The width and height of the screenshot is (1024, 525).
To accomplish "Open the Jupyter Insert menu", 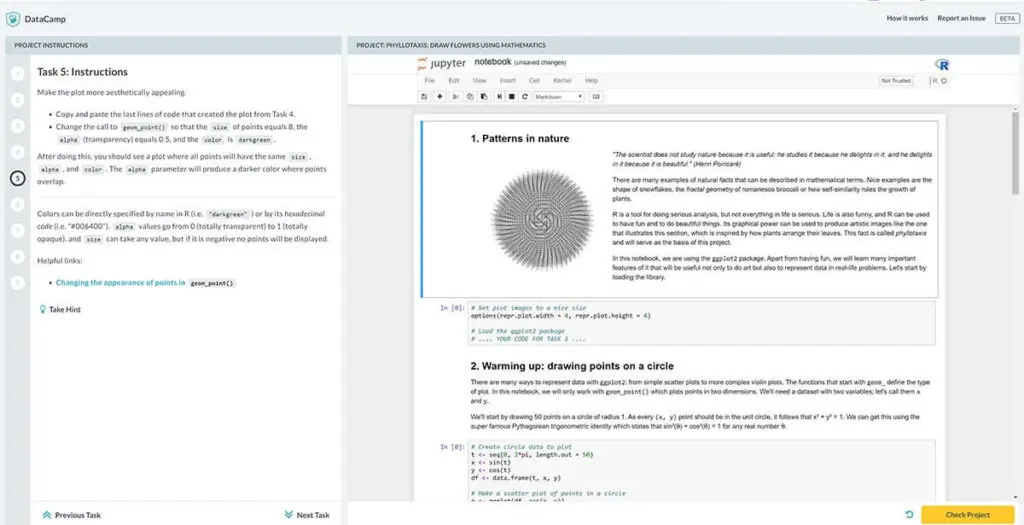I will coord(507,80).
